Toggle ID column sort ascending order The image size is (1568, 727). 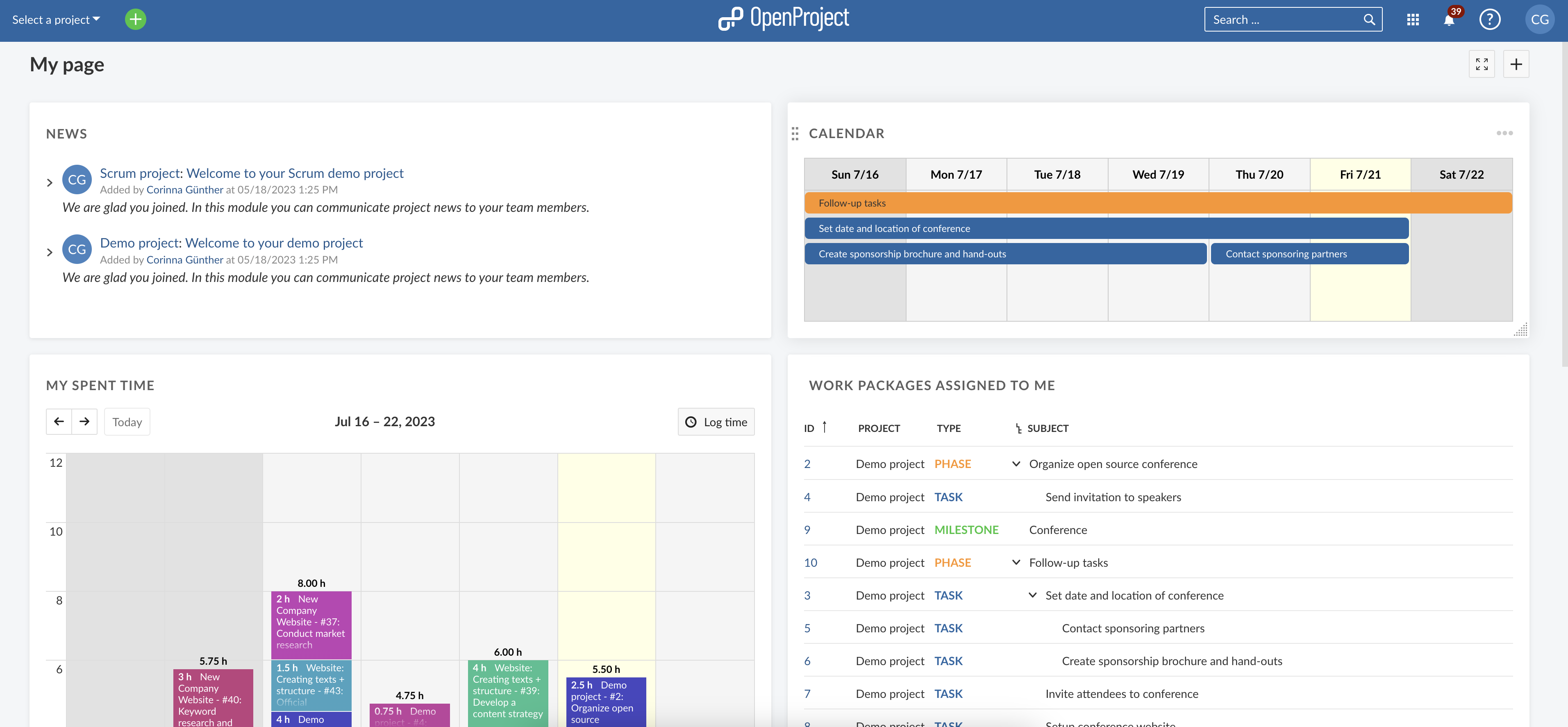pos(825,428)
